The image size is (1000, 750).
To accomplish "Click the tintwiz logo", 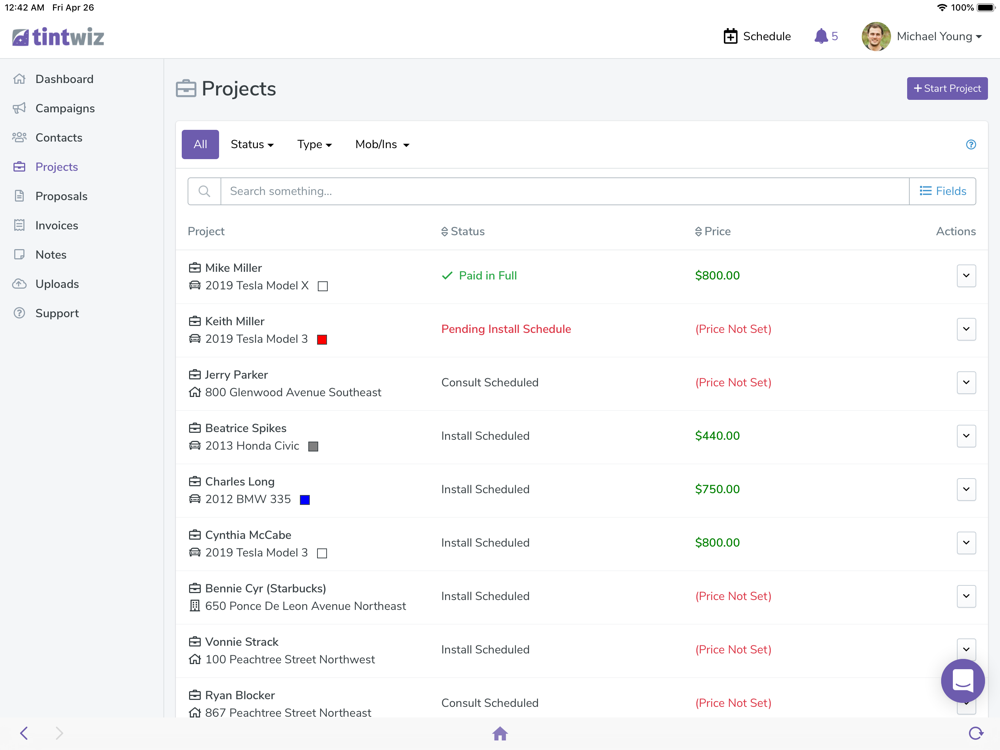I will pos(58,37).
